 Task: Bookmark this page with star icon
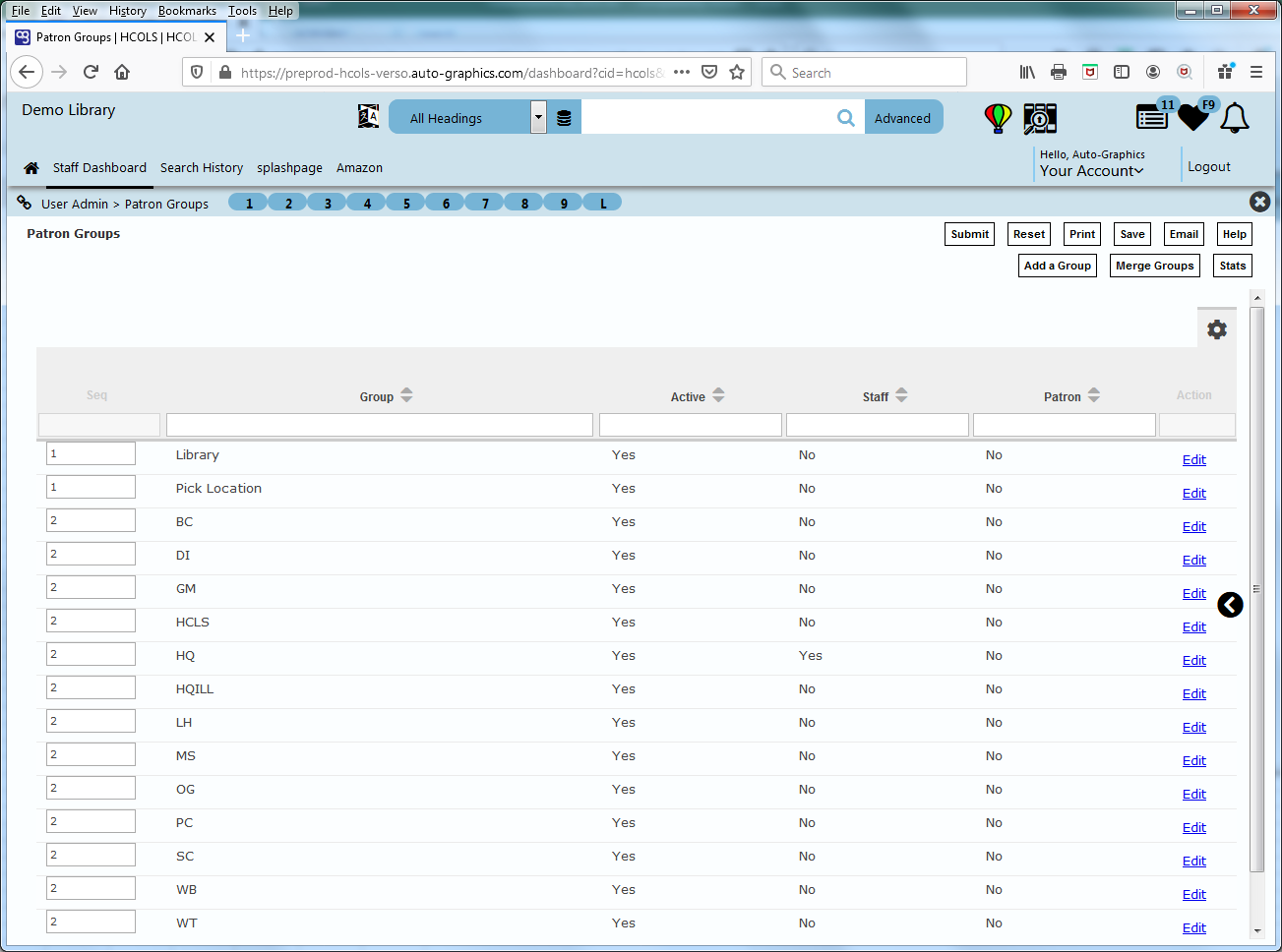click(x=737, y=72)
